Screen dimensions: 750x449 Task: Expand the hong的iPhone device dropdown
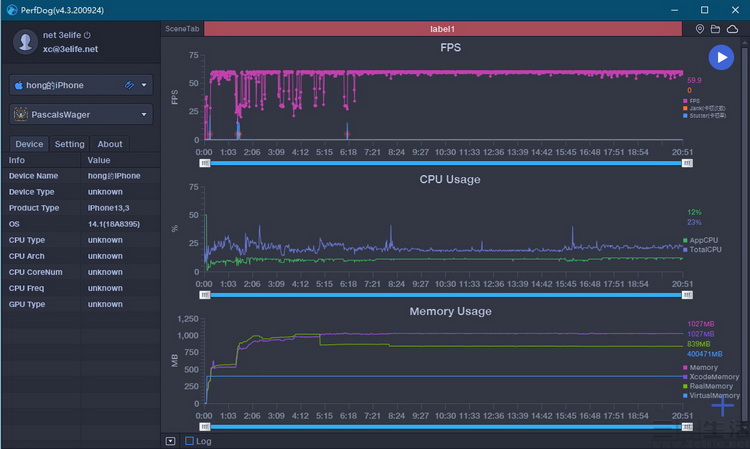144,85
